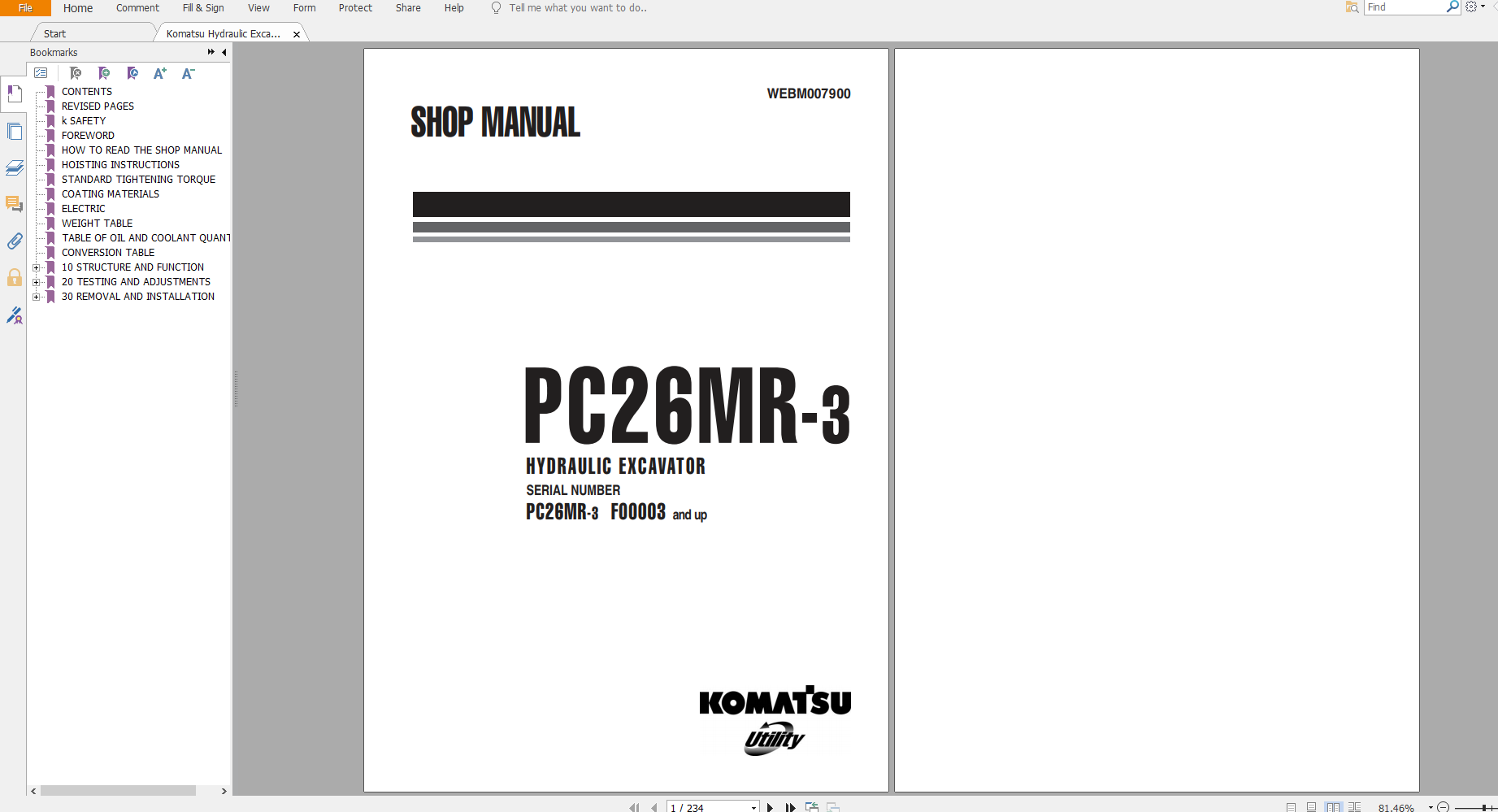The width and height of the screenshot is (1498, 812).
Task: Click the previous view icon
Action: (811, 807)
